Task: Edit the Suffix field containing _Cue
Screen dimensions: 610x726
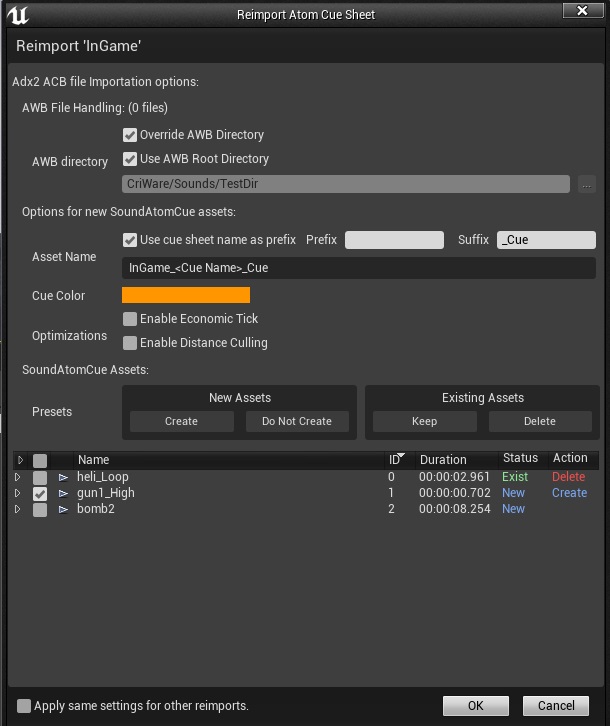Action: coord(546,240)
